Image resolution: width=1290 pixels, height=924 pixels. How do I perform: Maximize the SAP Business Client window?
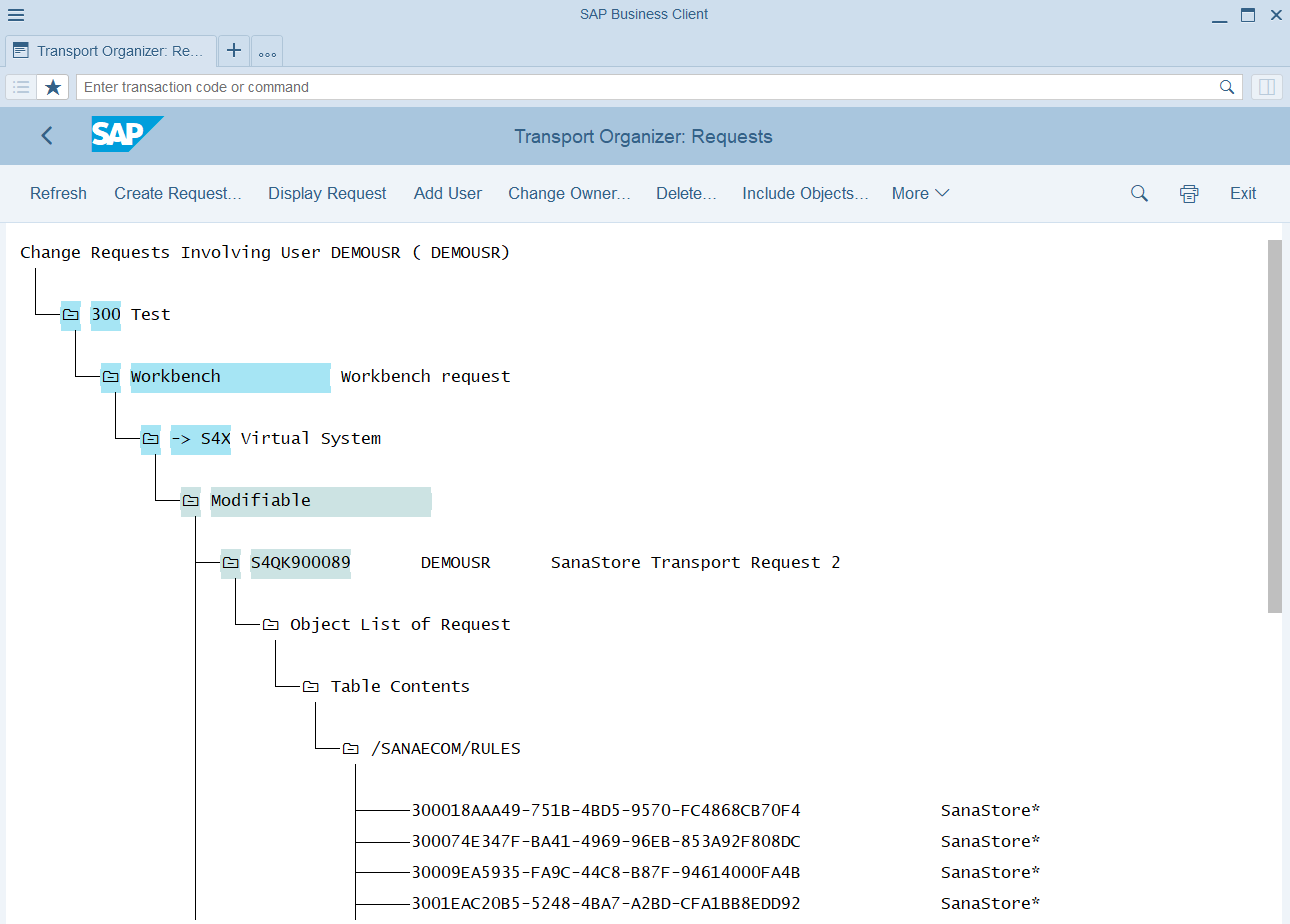click(1248, 15)
